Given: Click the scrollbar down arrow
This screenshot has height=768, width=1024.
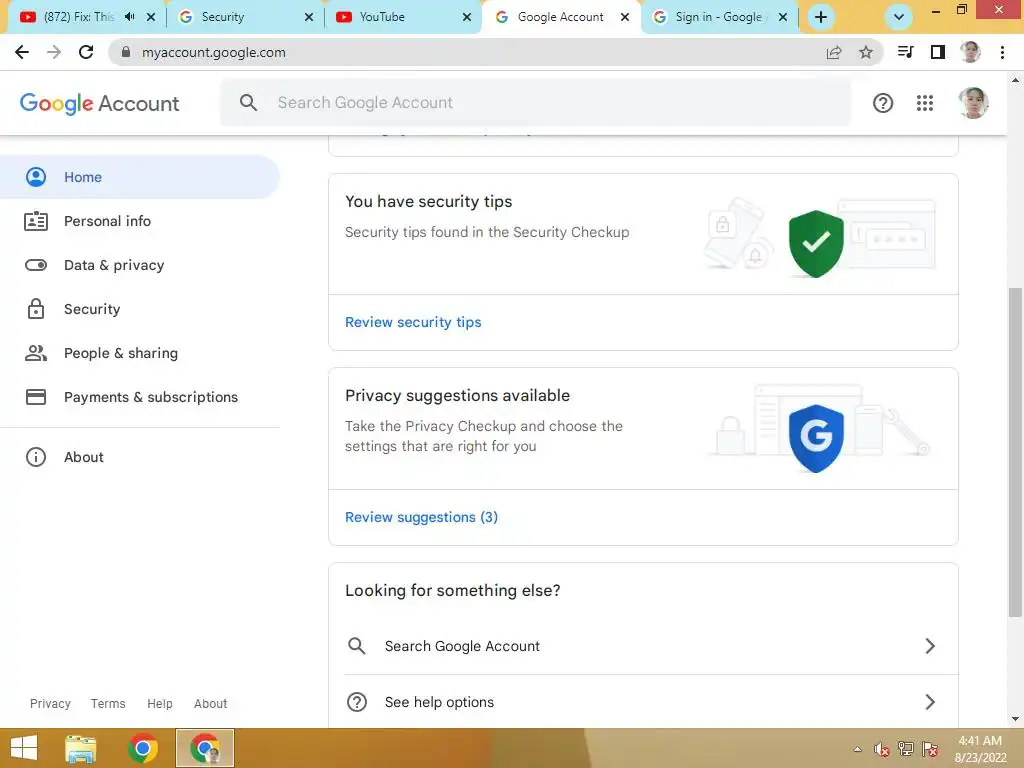Looking at the screenshot, I should (1015, 719).
